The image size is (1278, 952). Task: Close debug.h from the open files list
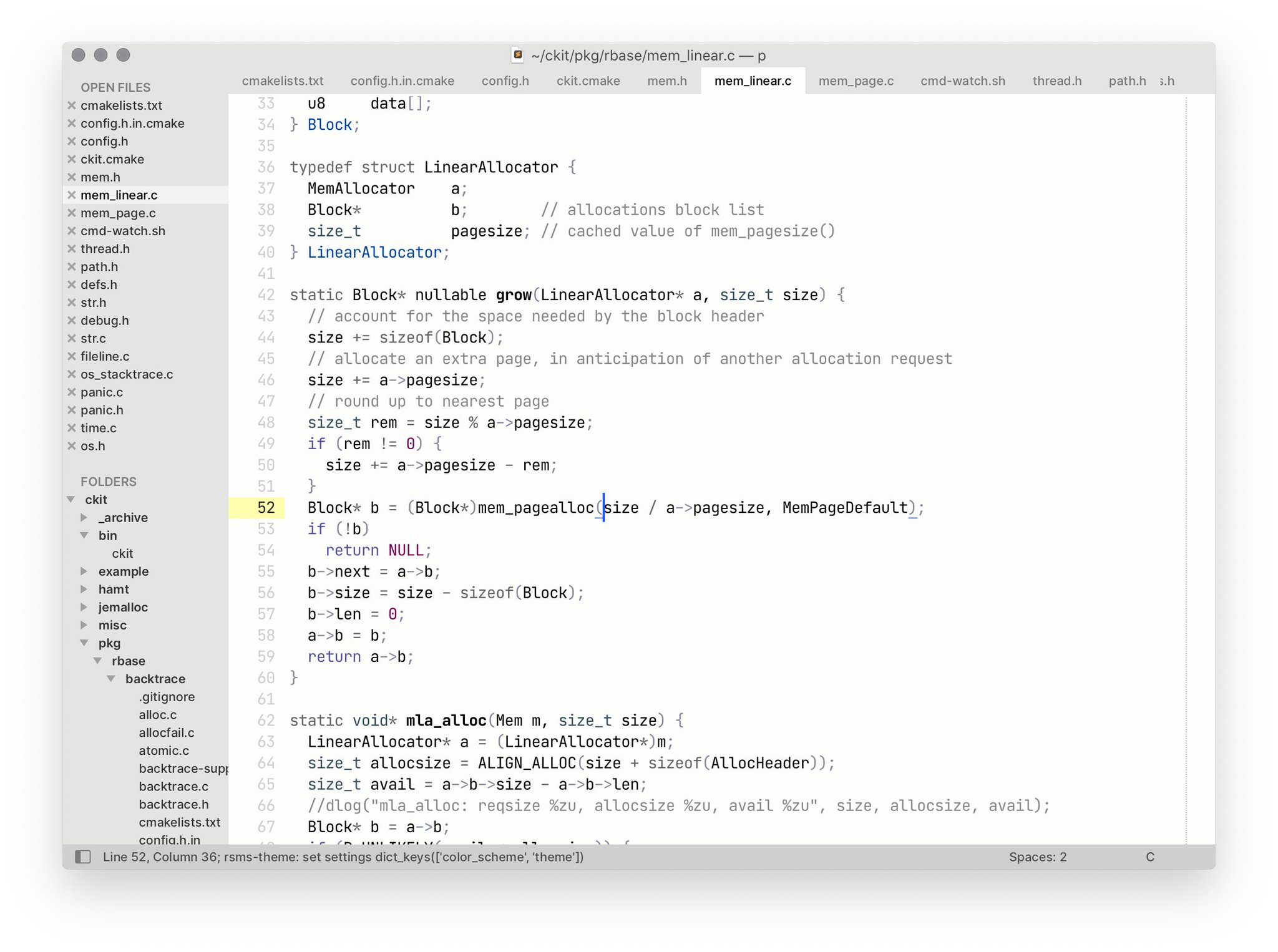pos(71,320)
